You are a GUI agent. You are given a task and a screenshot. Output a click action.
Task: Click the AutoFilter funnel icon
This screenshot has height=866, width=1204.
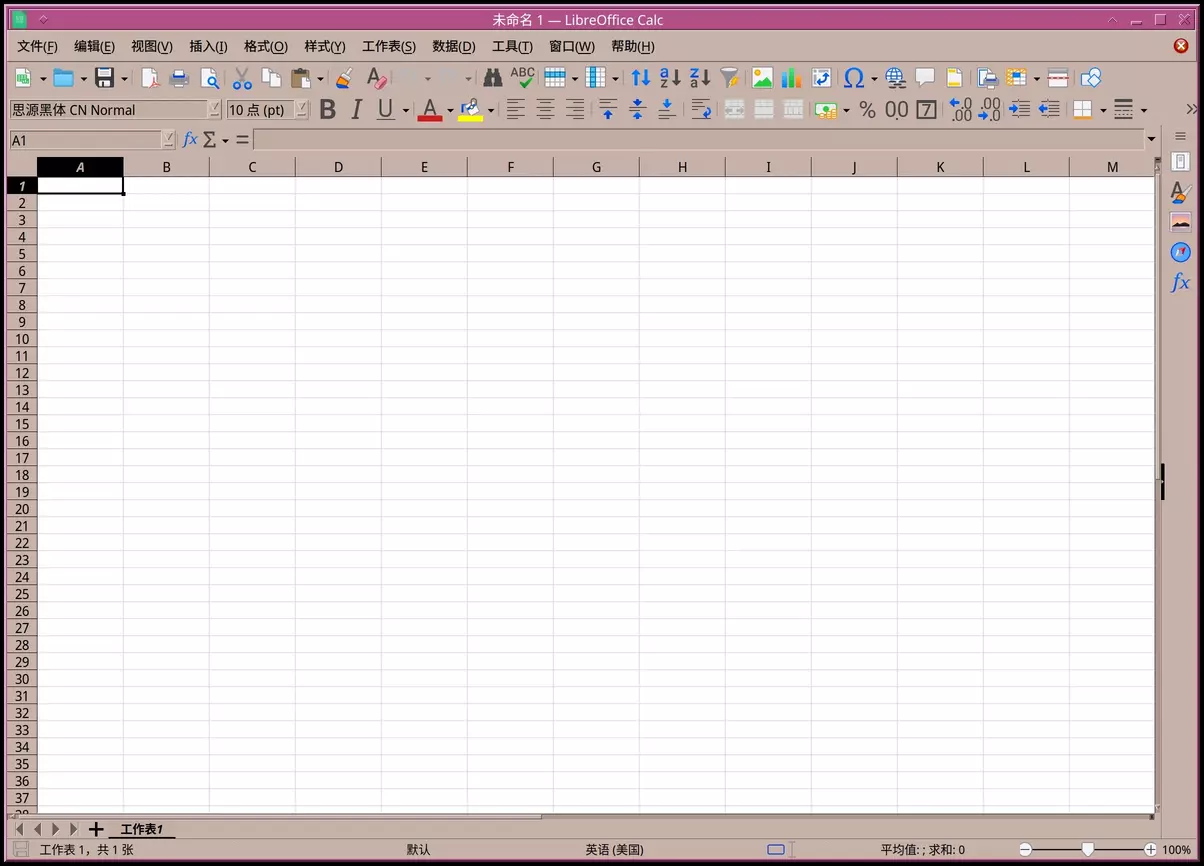pos(731,78)
